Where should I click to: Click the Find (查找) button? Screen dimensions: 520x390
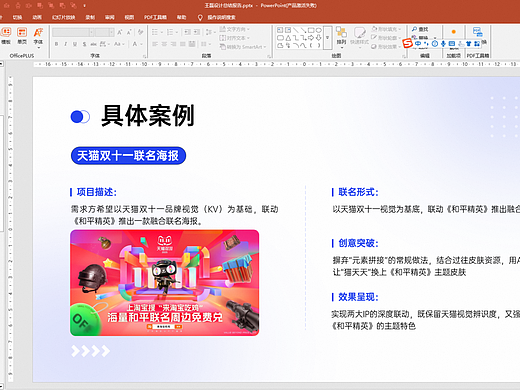(x=420, y=29)
